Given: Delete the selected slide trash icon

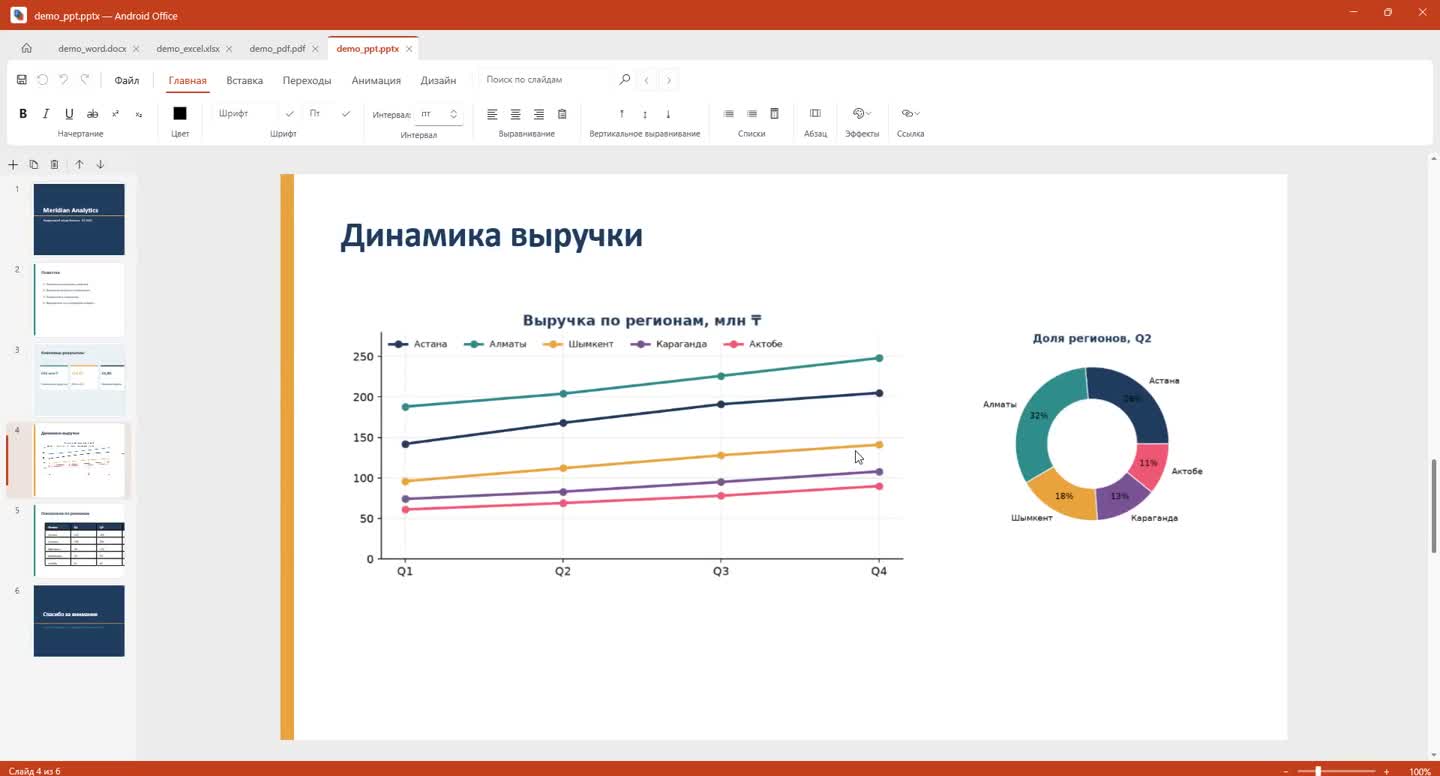Looking at the screenshot, I should pos(55,165).
